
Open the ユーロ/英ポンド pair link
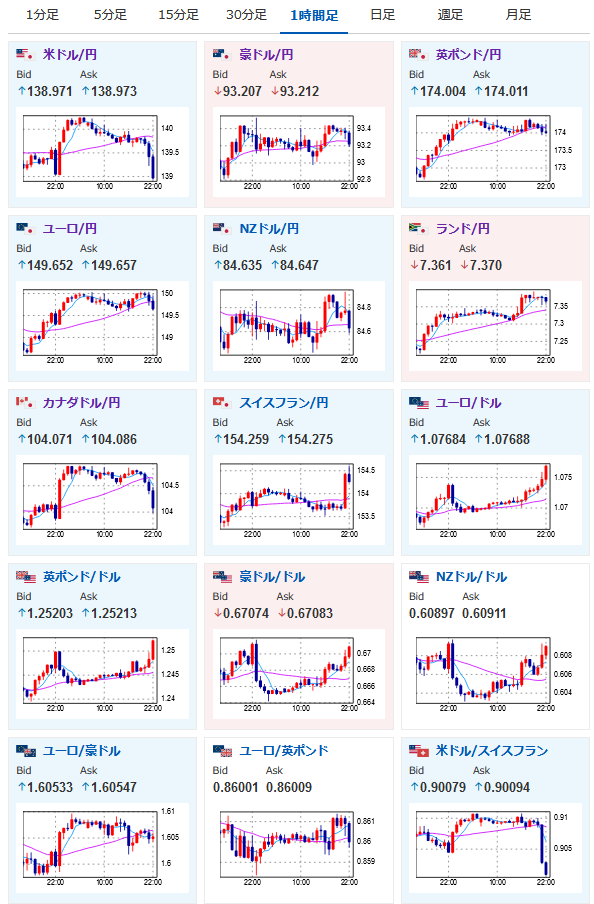(x=284, y=751)
